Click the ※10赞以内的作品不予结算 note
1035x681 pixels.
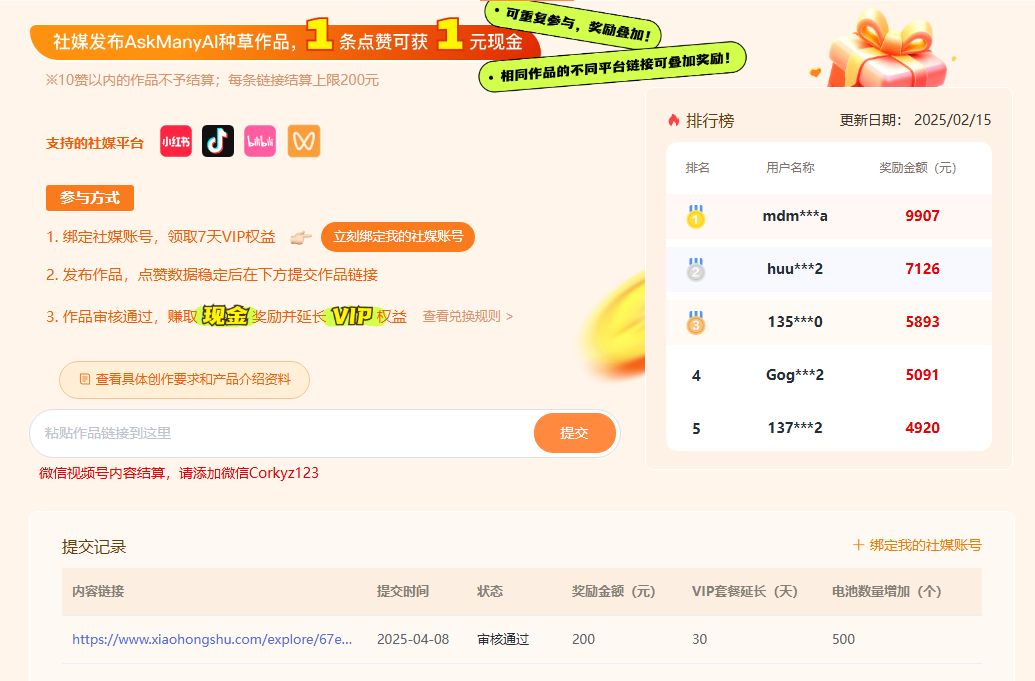[212, 81]
